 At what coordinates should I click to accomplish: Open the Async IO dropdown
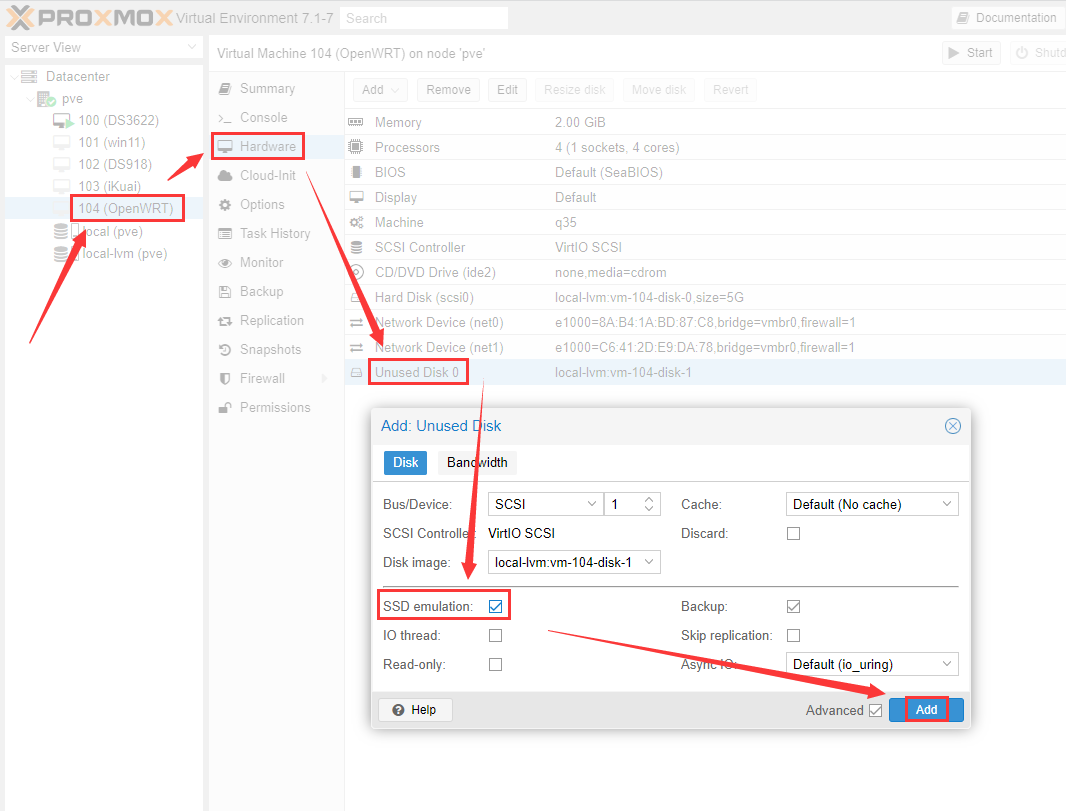click(871, 664)
